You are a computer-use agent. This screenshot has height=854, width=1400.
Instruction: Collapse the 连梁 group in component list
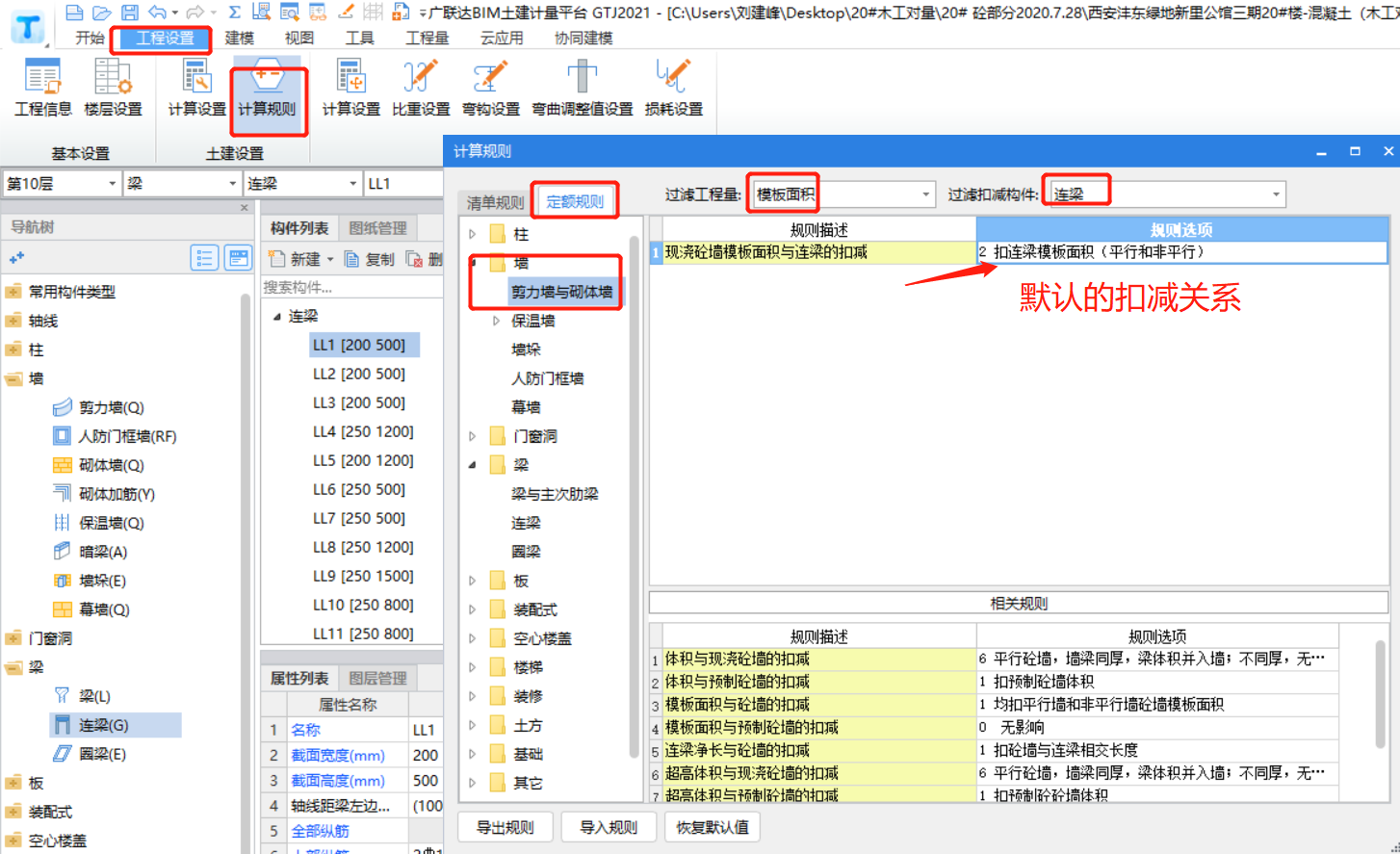click(277, 316)
